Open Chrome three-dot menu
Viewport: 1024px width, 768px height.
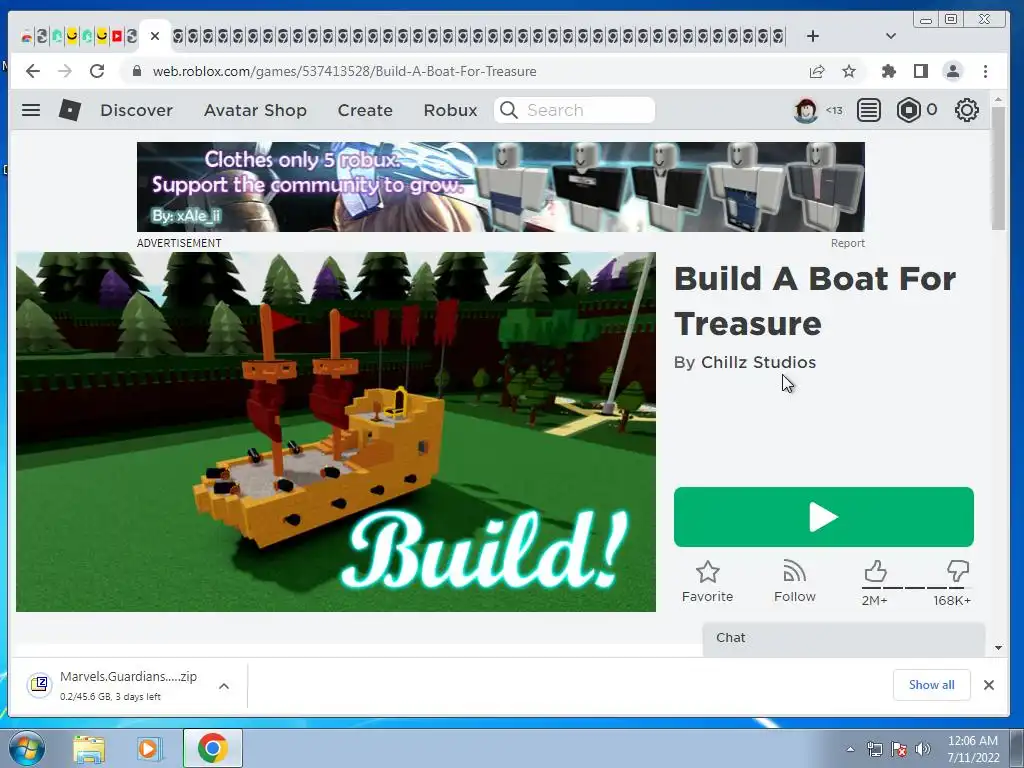(x=985, y=71)
